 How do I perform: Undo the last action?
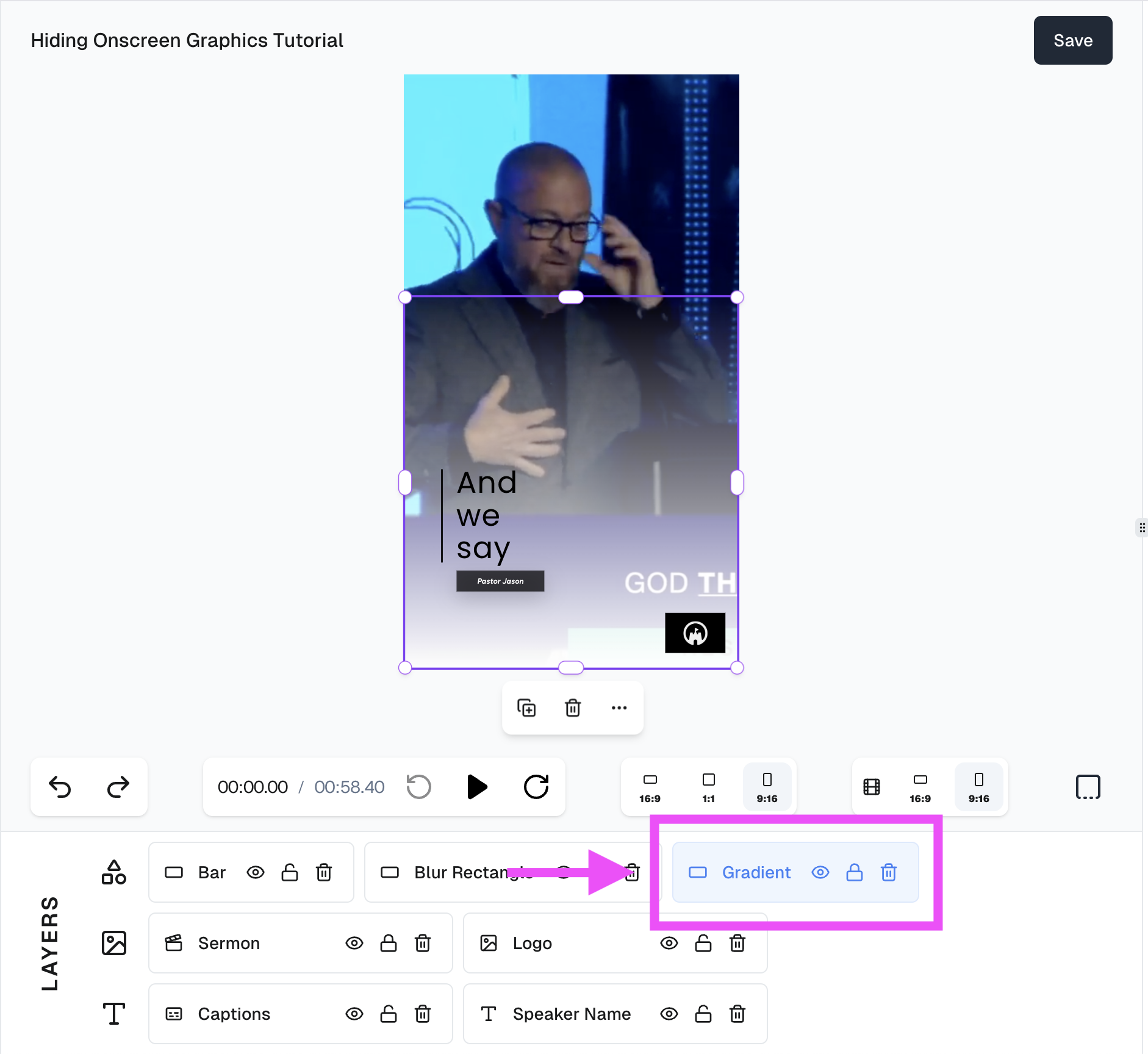(x=60, y=787)
